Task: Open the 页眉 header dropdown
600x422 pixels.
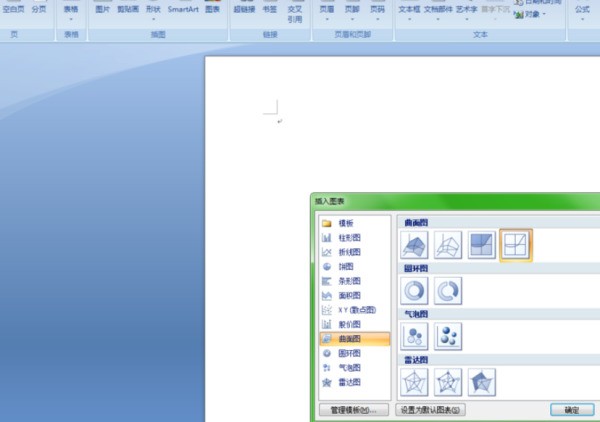Action: click(x=327, y=11)
